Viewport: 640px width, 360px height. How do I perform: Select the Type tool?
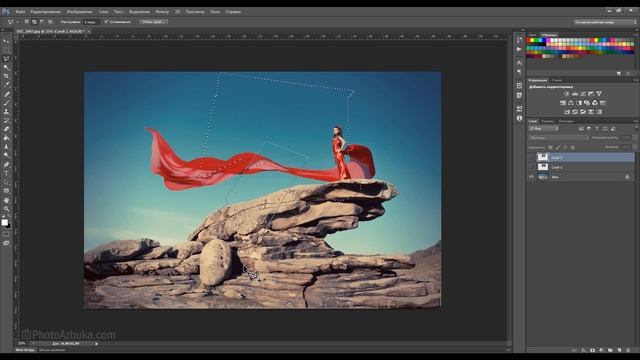point(6,173)
